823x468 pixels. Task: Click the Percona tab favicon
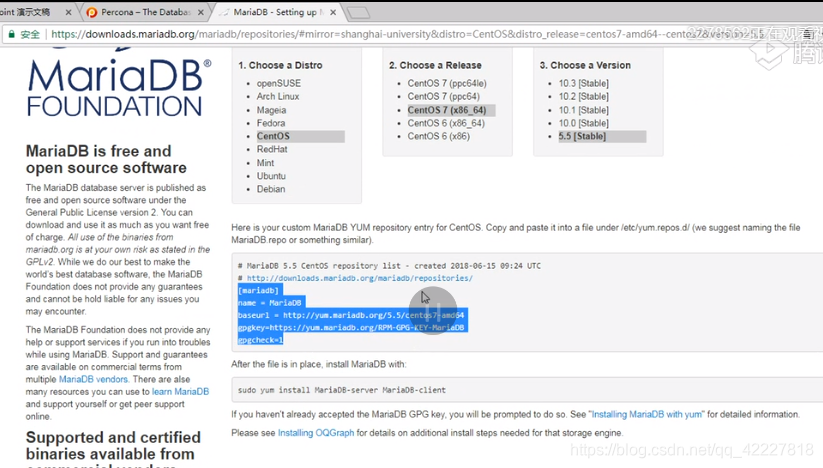click(x=92, y=13)
